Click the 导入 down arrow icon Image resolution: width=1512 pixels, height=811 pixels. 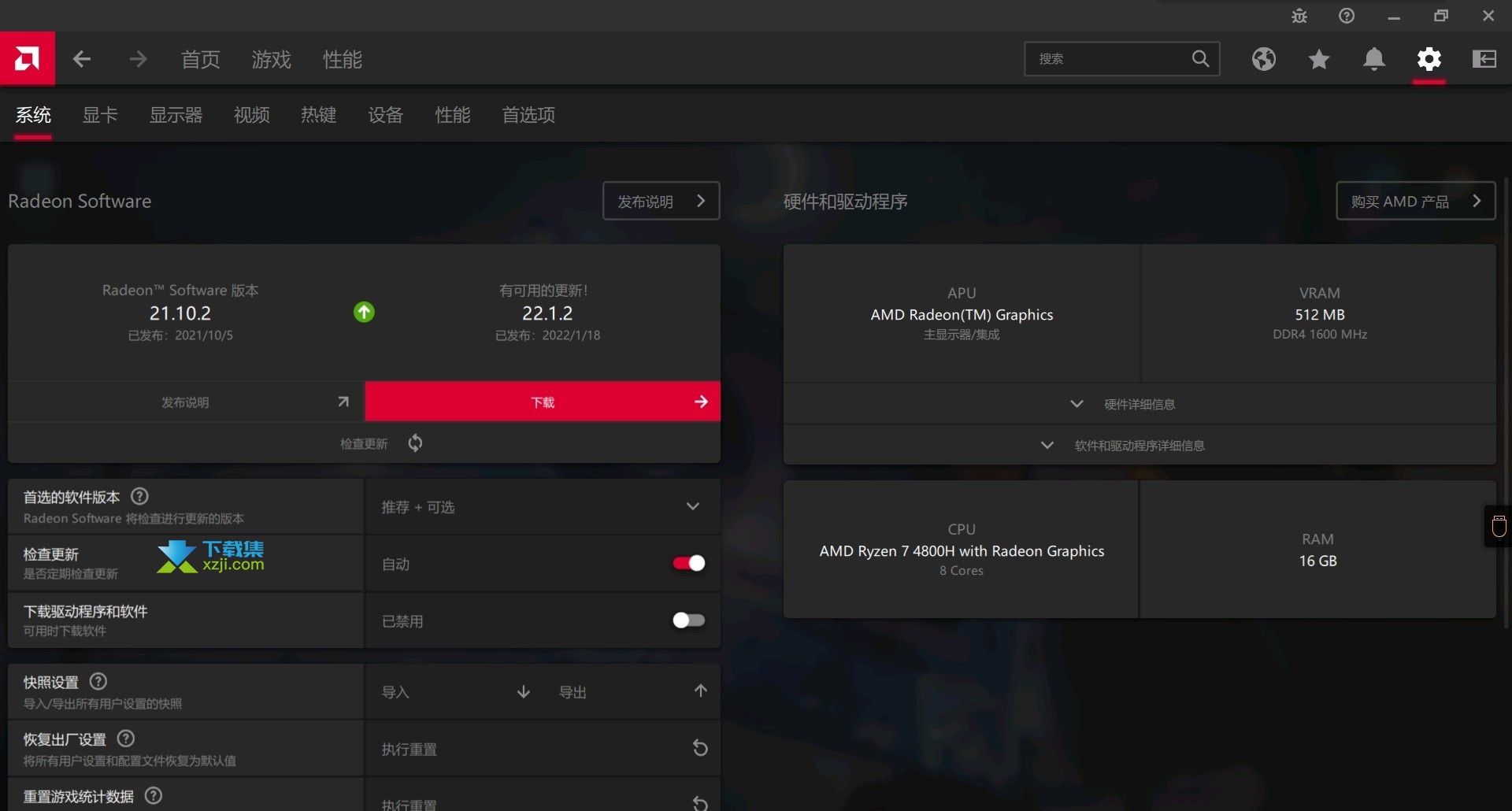(524, 692)
